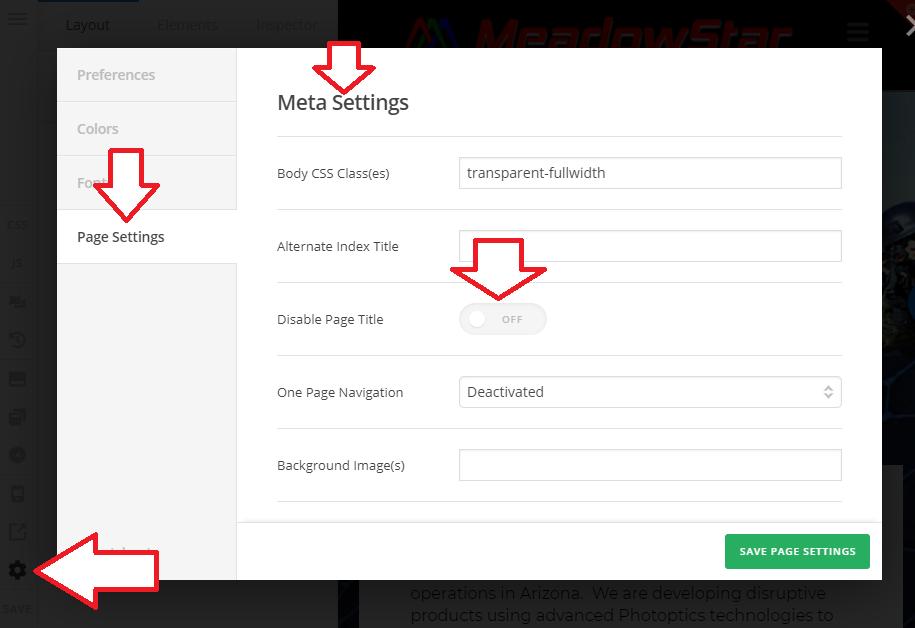Click the Background Image(s) input field

pos(650,465)
